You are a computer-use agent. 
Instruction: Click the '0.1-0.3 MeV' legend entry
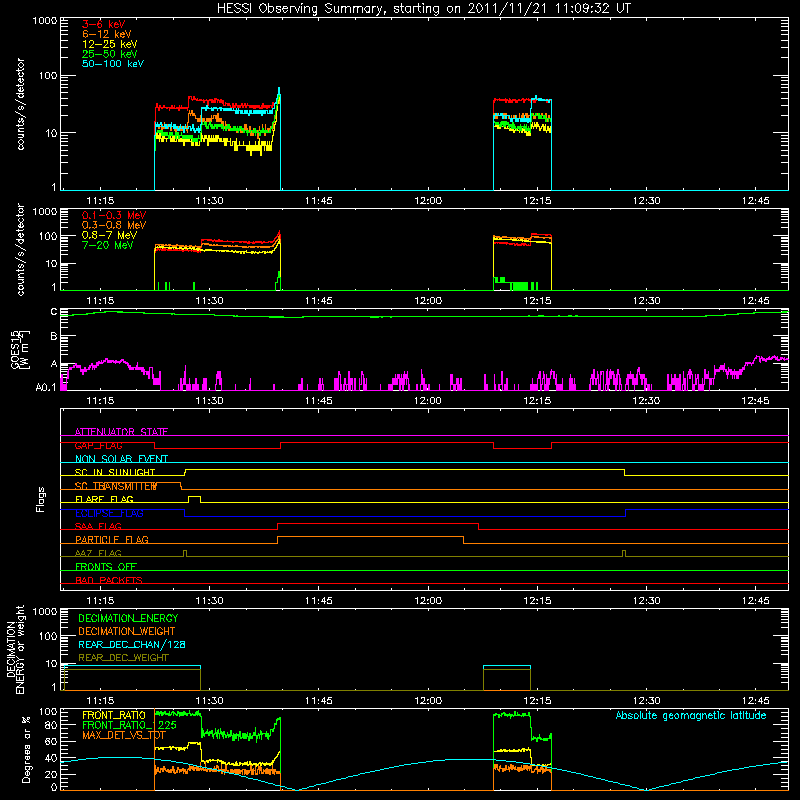pyautogui.click(x=114, y=215)
